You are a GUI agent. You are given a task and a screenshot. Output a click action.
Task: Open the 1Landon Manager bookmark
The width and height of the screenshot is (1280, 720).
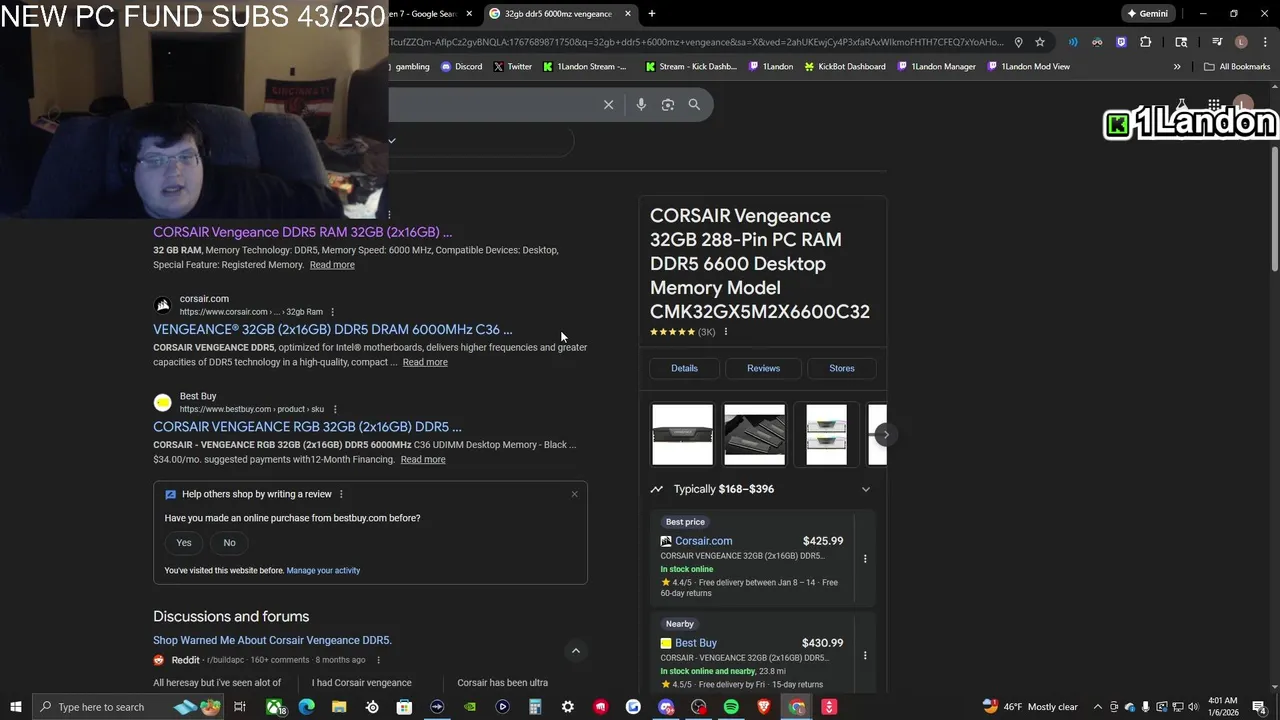(x=936, y=67)
